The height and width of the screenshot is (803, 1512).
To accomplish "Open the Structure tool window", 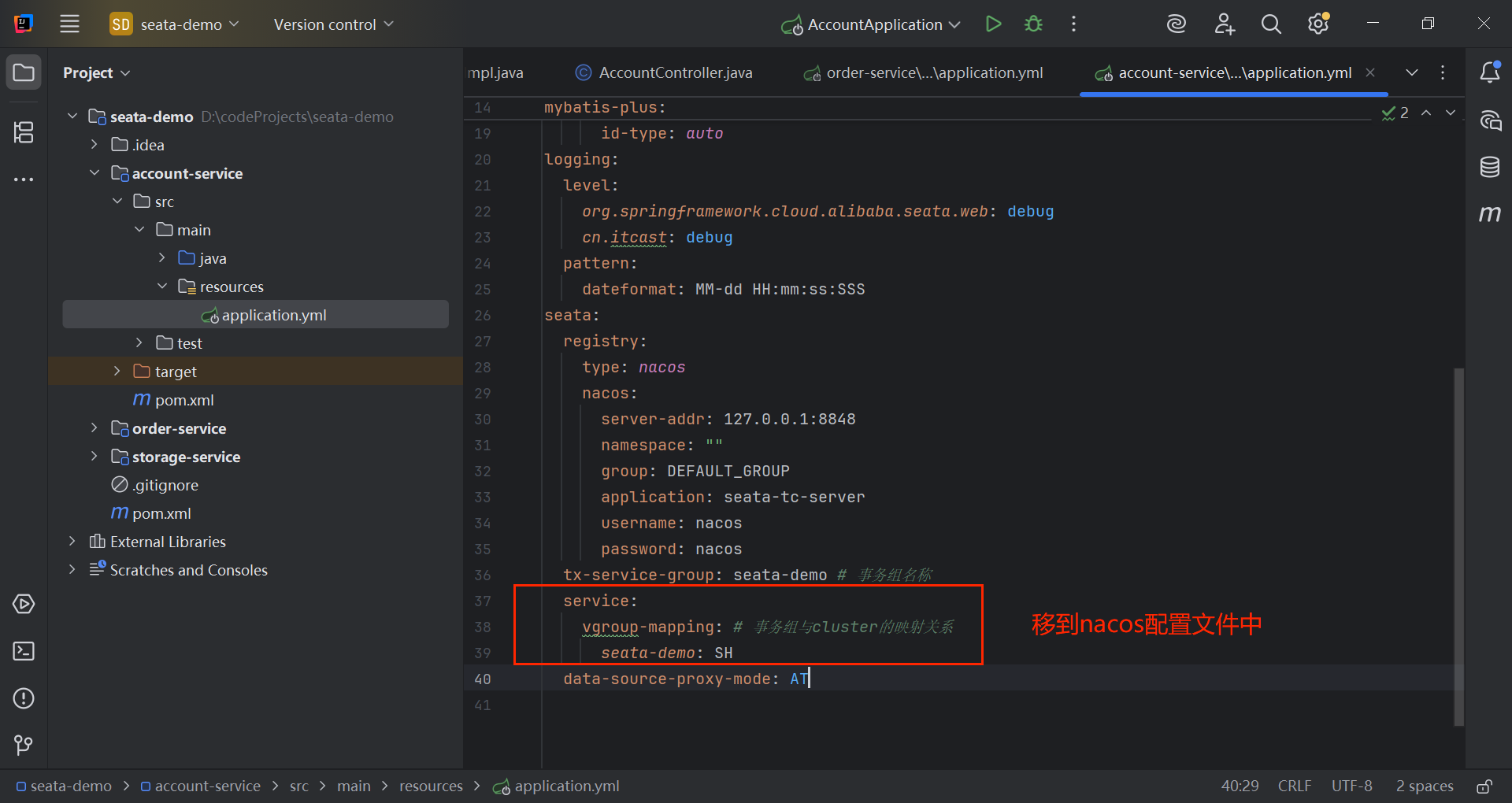I will point(24,132).
